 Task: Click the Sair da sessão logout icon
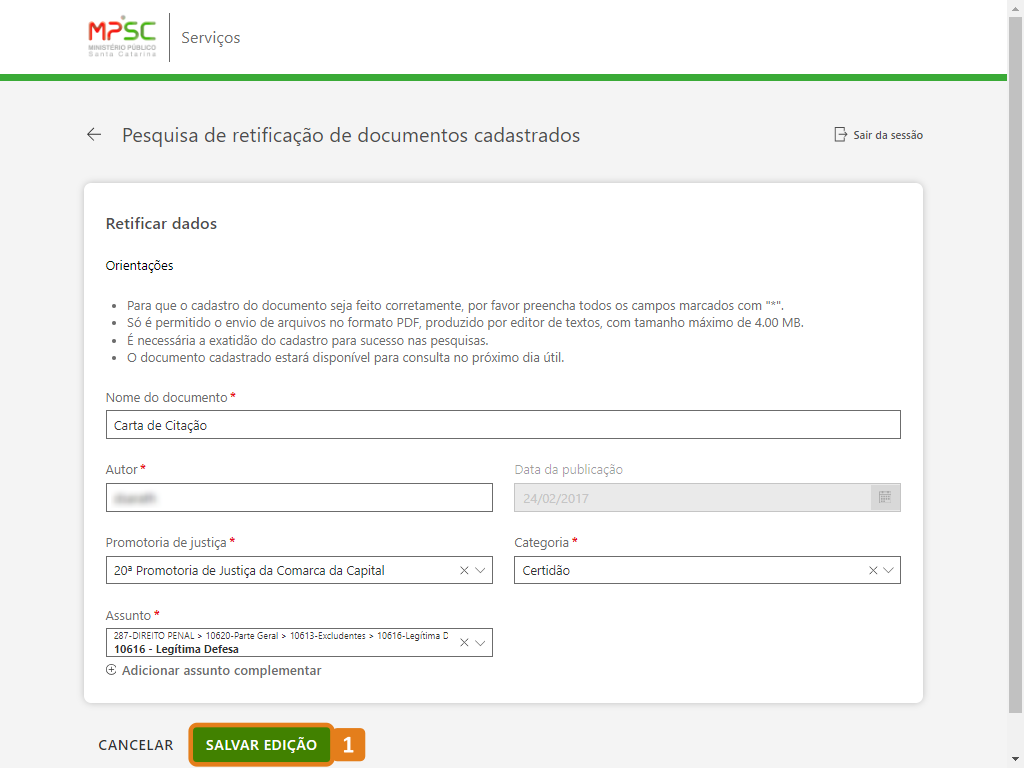coord(840,135)
